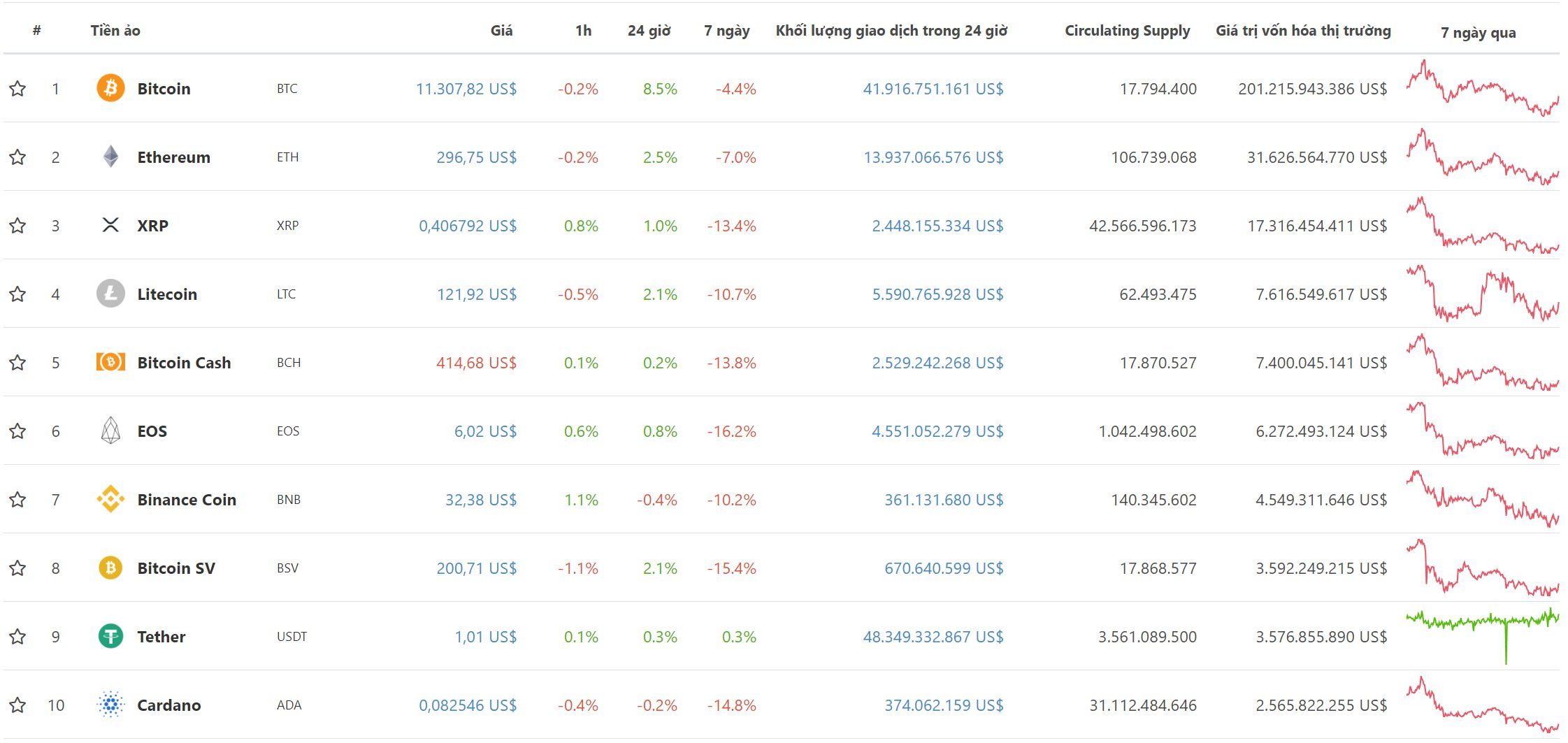Open the Ethereum coin name link
Image resolution: width=1568 pixels, height=743 pixels.
[173, 157]
